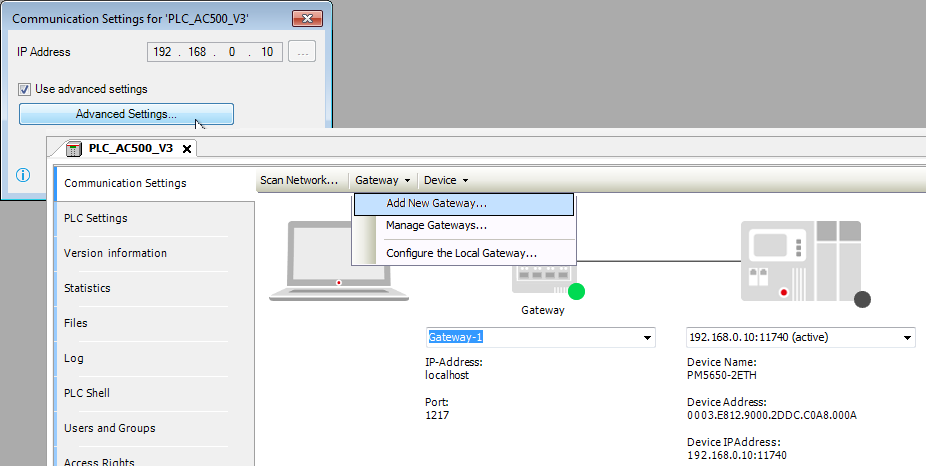Viewport: 926px width, 466px height.
Task: Click the laptop computer illustration
Action: (339, 261)
